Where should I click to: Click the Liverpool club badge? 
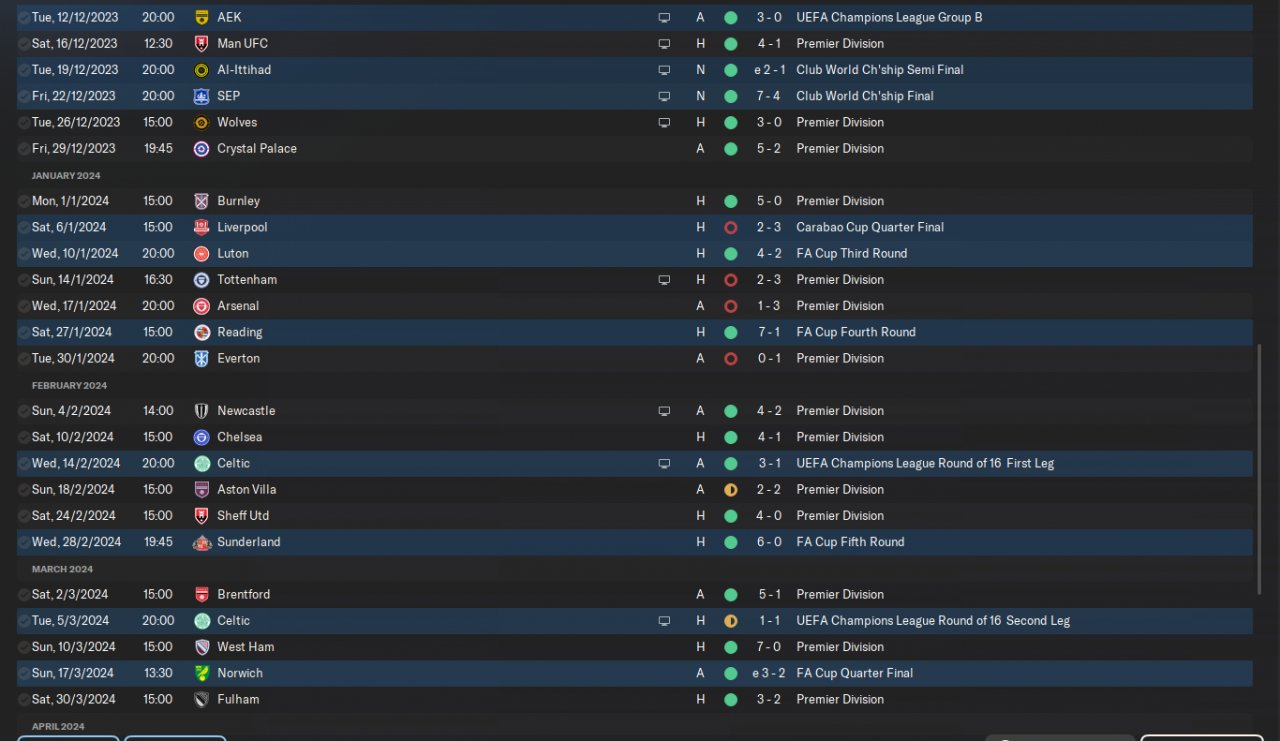201,227
